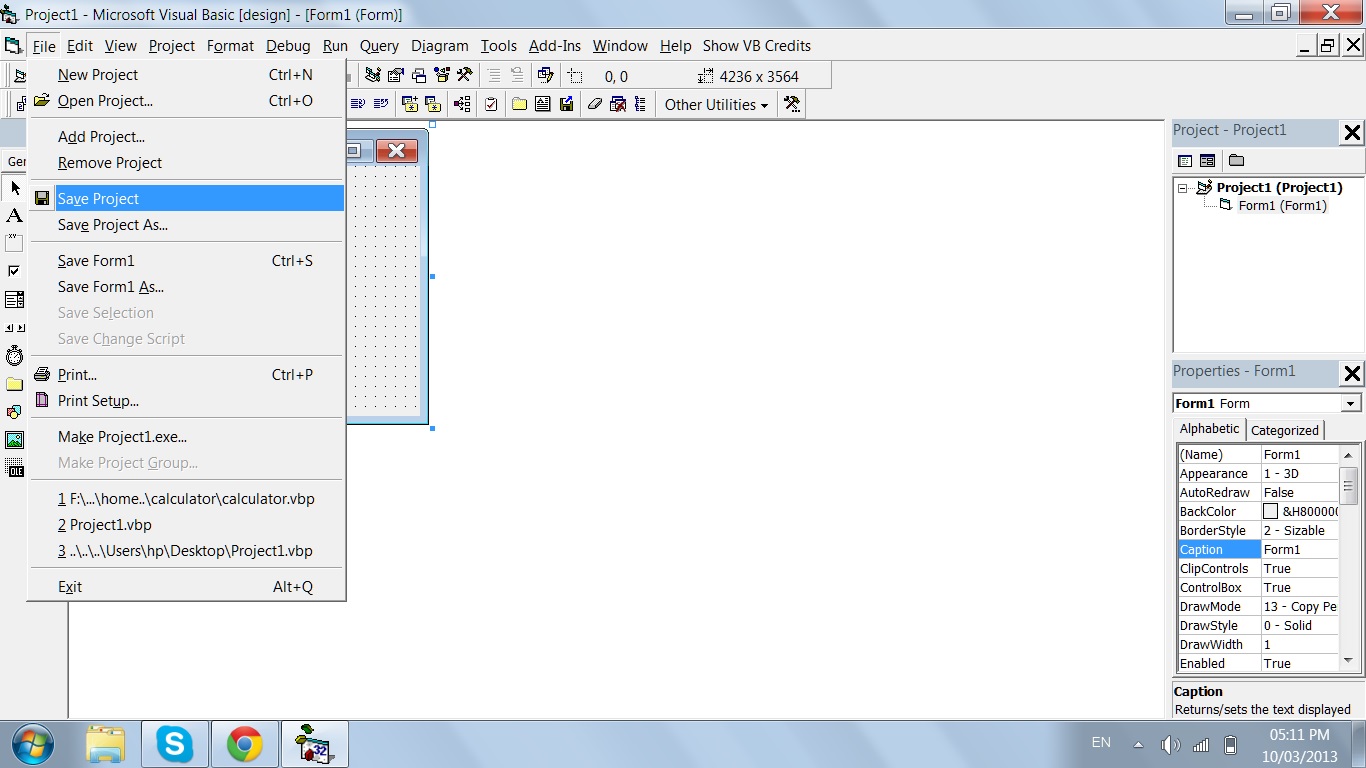Screen dimensions: 1366x768
Task: Open recent file 2 Project1.vbp
Action: [x=187, y=525]
